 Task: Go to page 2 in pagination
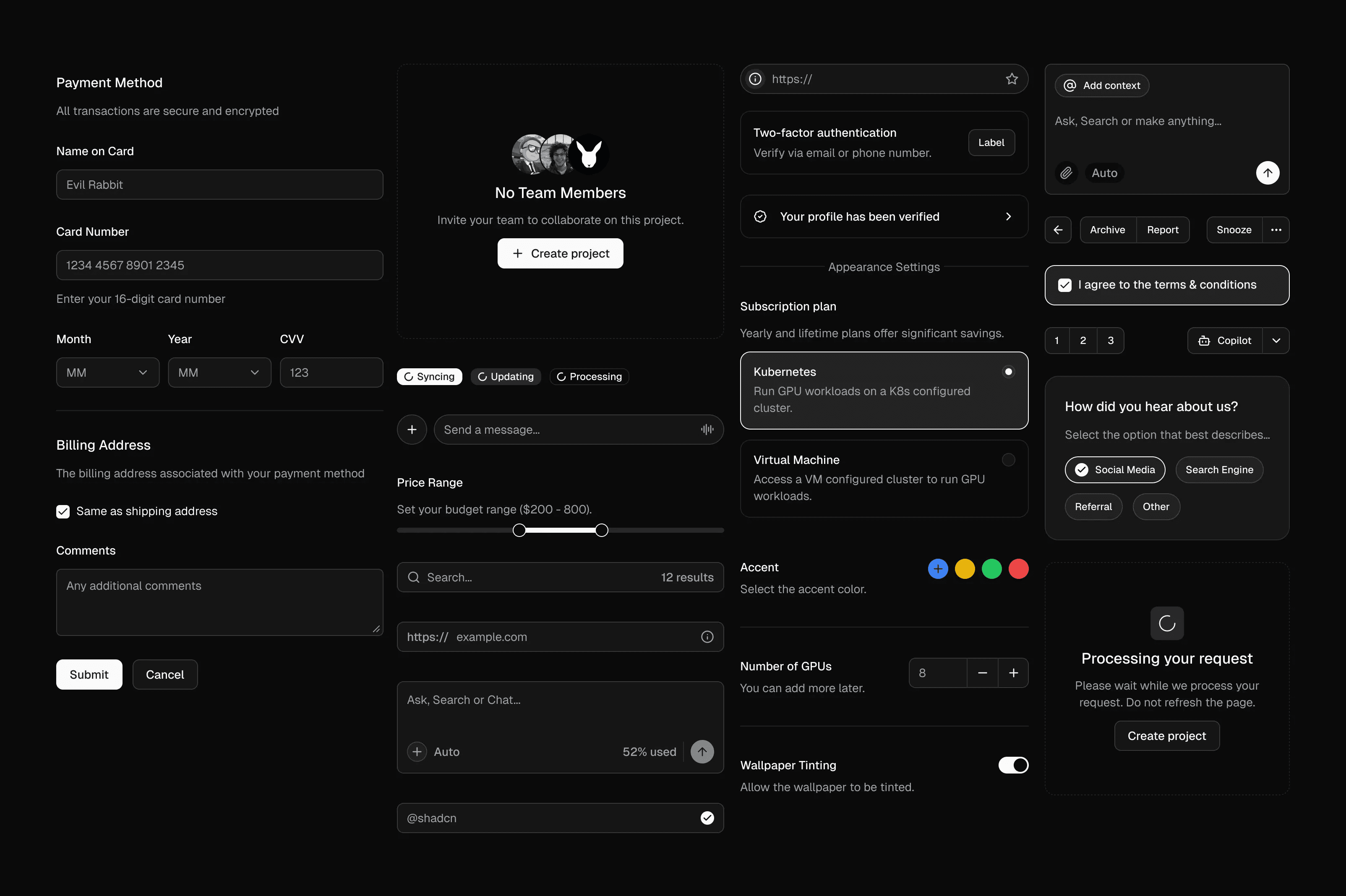coord(1083,341)
